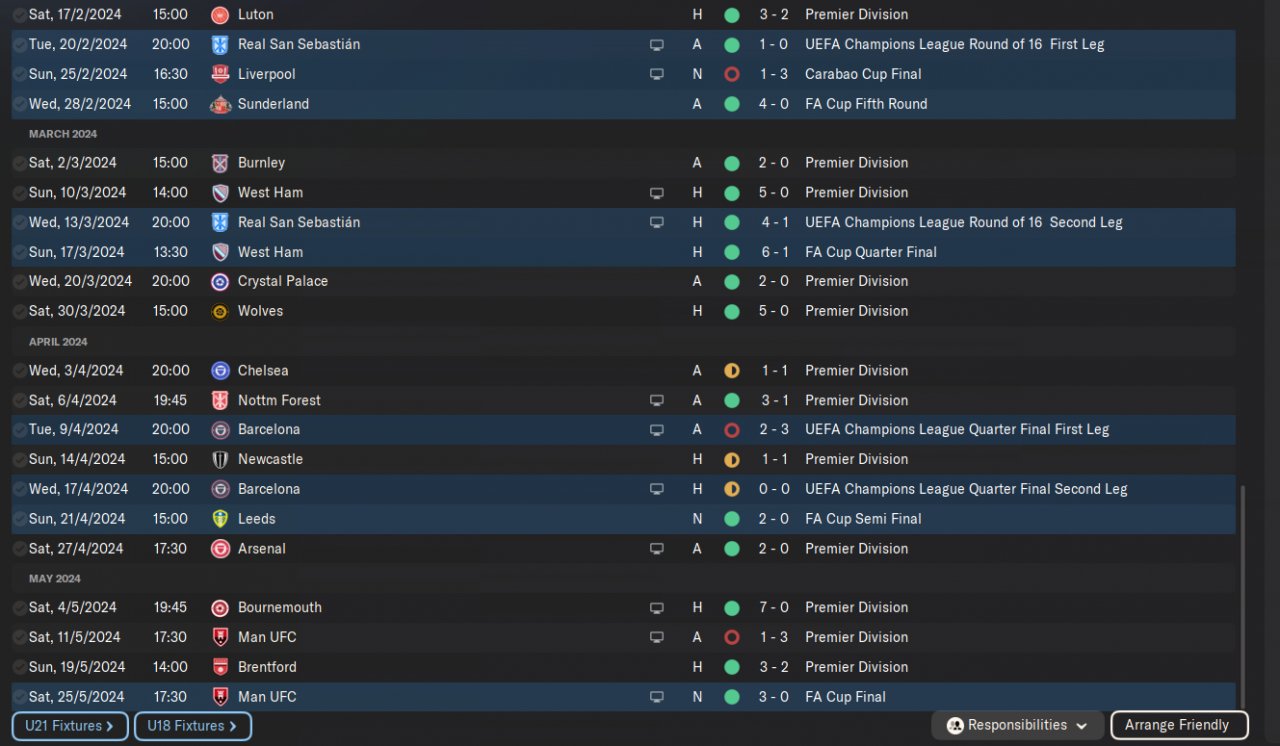The image size is (1280, 746).
Task: Click the checkmark beside Sat 2/3/2024 Burnley match
Action: point(19,163)
